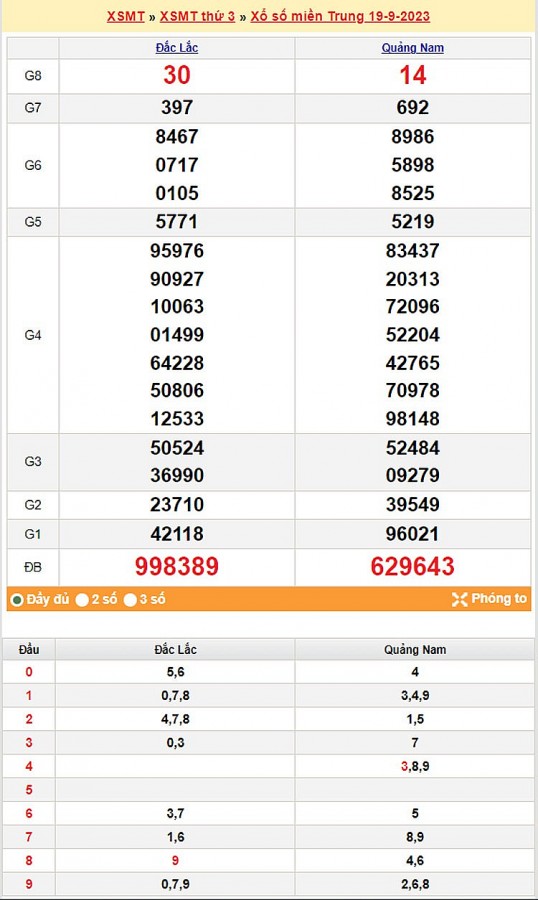The height and width of the screenshot is (900, 538).
Task: Click G4 number 70978
Action: click(413, 390)
